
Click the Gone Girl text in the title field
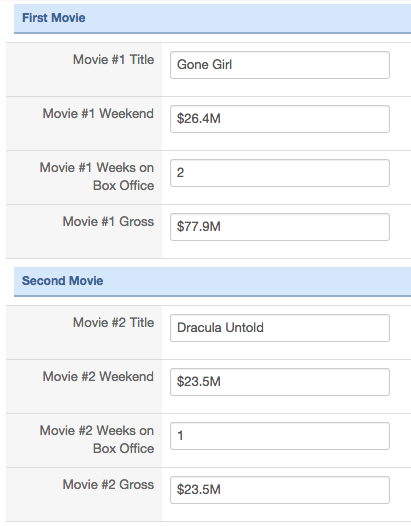click(204, 65)
